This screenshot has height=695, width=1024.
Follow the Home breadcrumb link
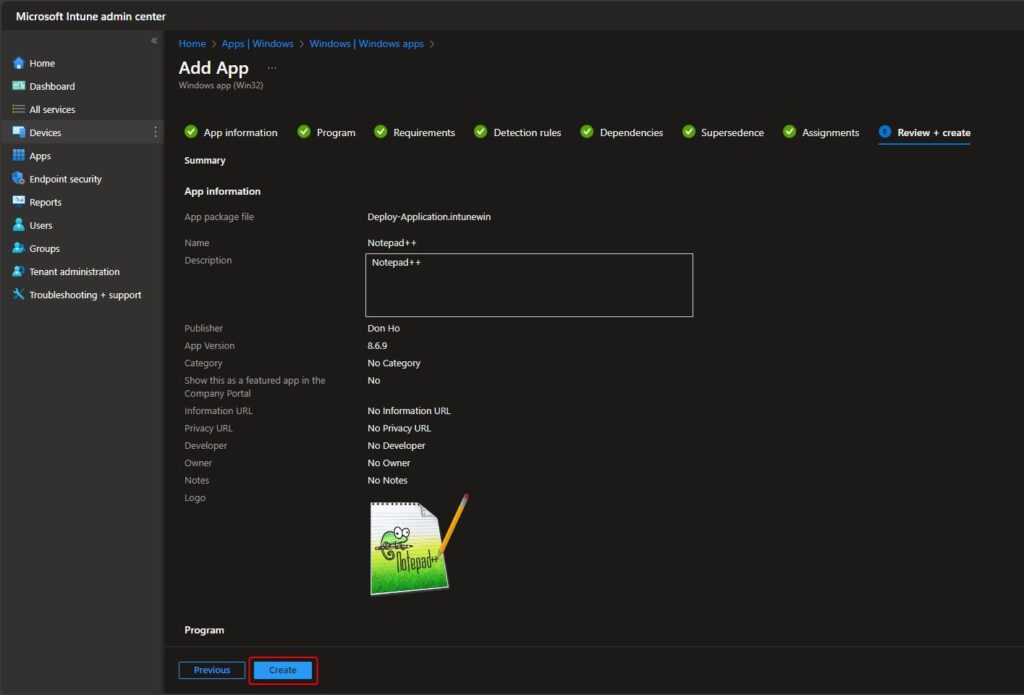pyautogui.click(x=192, y=44)
